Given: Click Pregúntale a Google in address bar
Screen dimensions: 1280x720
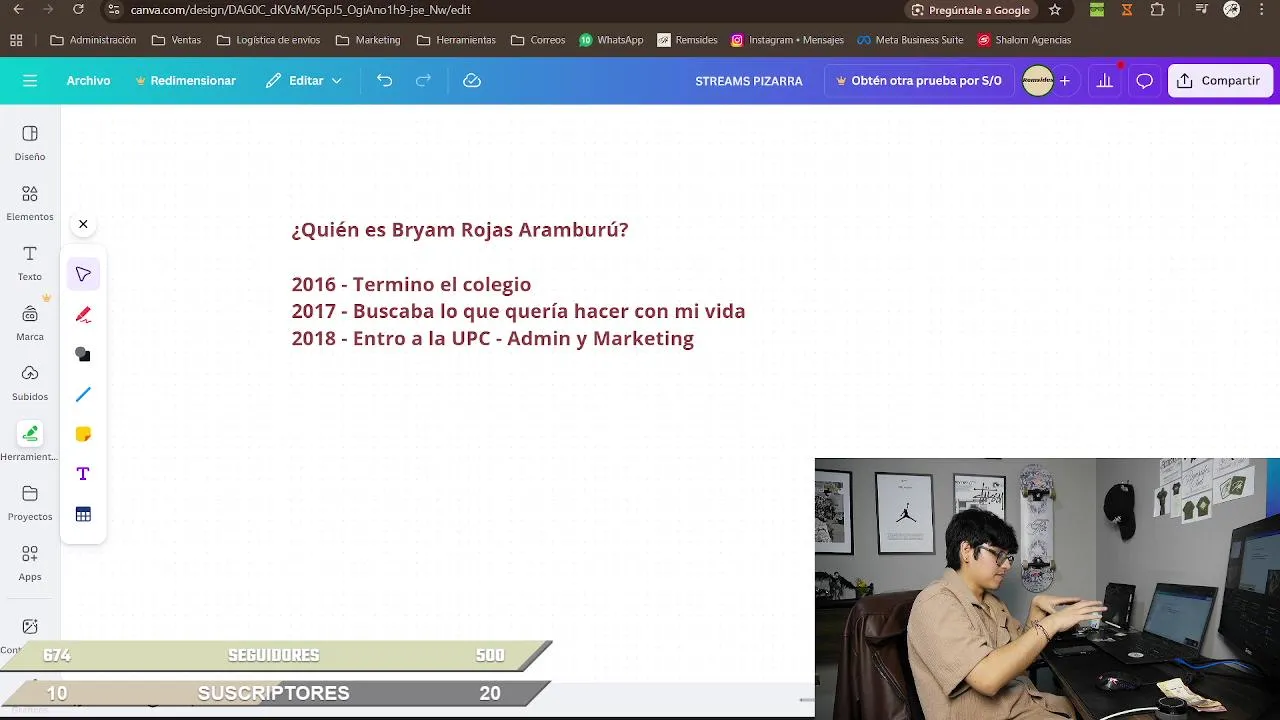Looking at the screenshot, I should click(x=970, y=10).
